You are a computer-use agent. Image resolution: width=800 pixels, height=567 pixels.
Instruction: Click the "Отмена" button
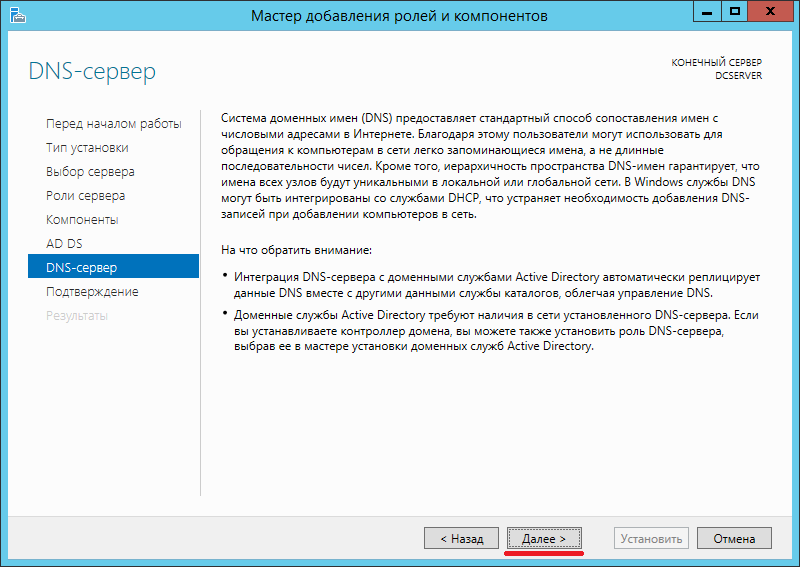pos(734,538)
